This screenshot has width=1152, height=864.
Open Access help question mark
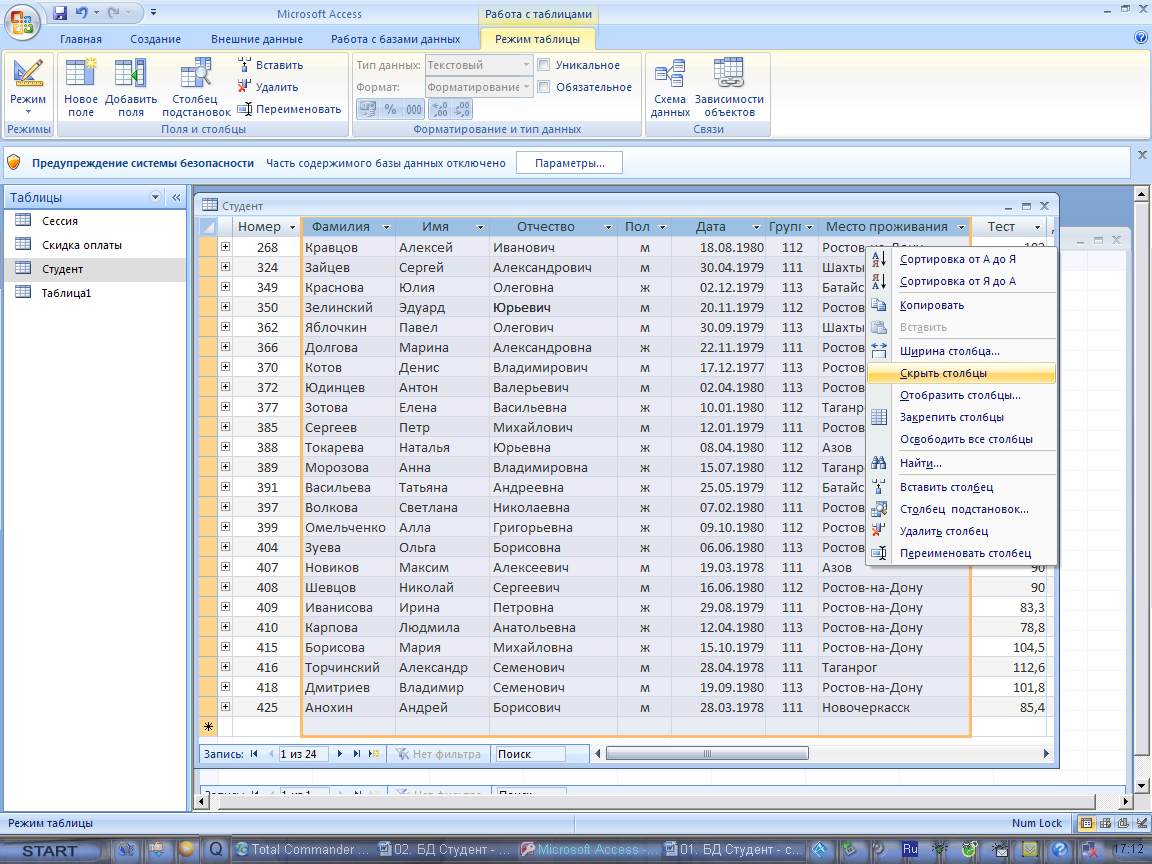point(1141,38)
